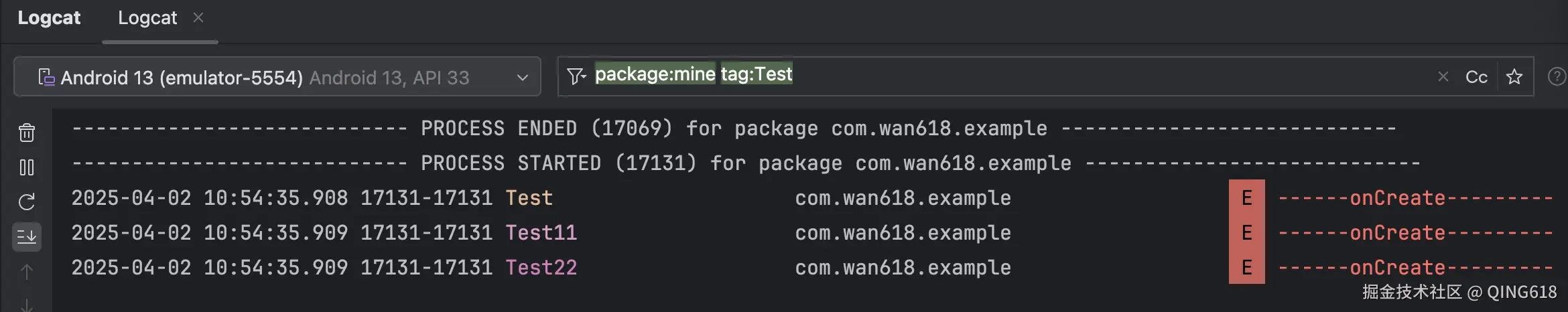Switch to the second Logcat tab
The image size is (1568, 312).
(147, 18)
